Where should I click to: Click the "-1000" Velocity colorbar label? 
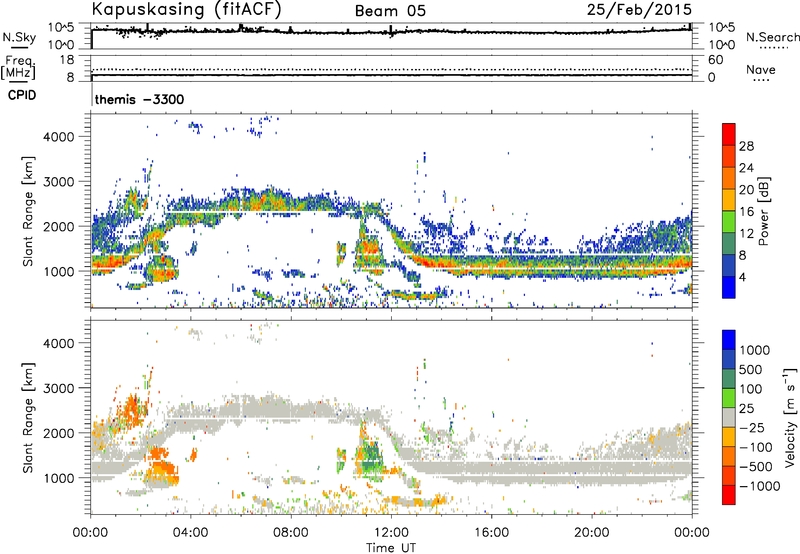(759, 486)
